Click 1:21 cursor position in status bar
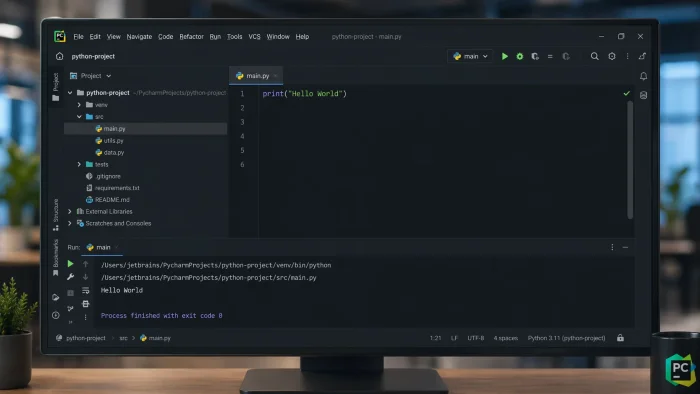Viewport: 700px width, 394px height. tap(435, 338)
